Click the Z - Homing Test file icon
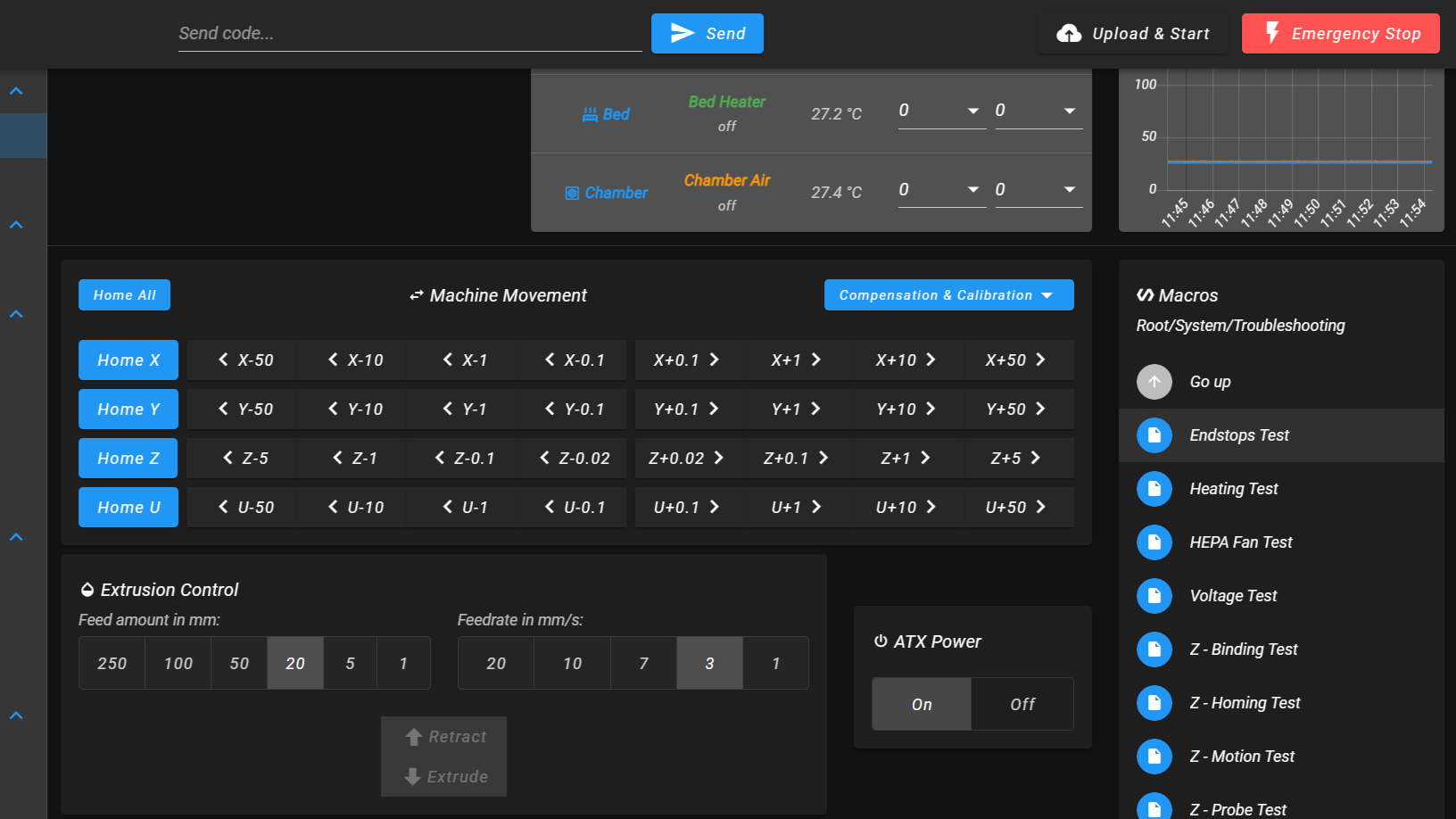This screenshot has width=1456, height=819. point(1154,703)
